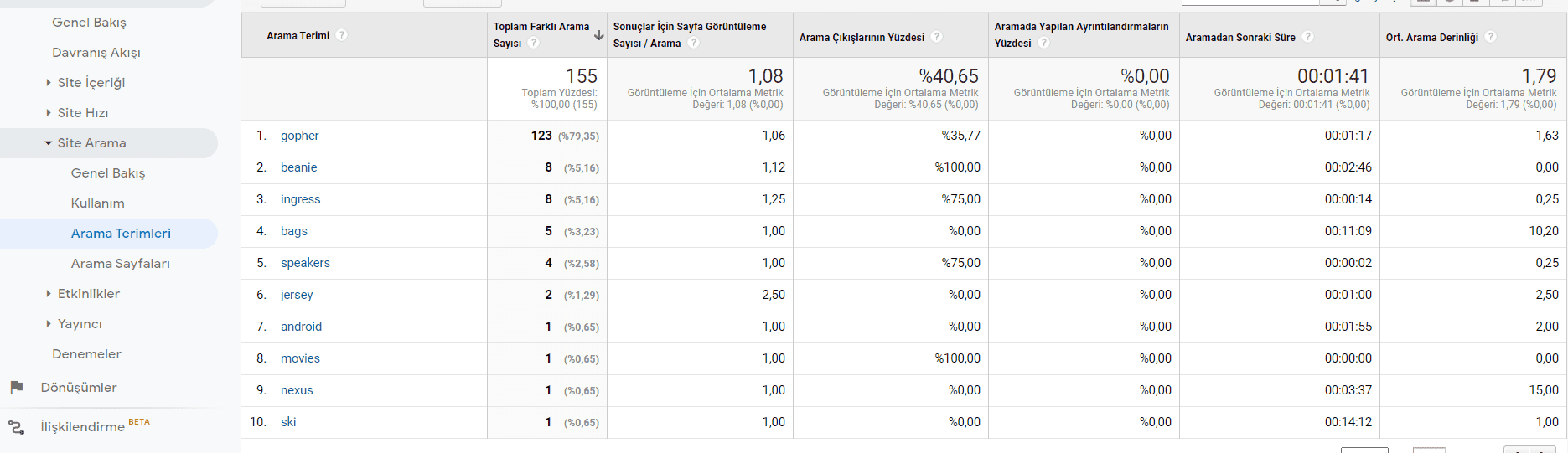Click the Dönüşümler flag icon
The width and height of the screenshot is (1568, 453).
pos(17,388)
